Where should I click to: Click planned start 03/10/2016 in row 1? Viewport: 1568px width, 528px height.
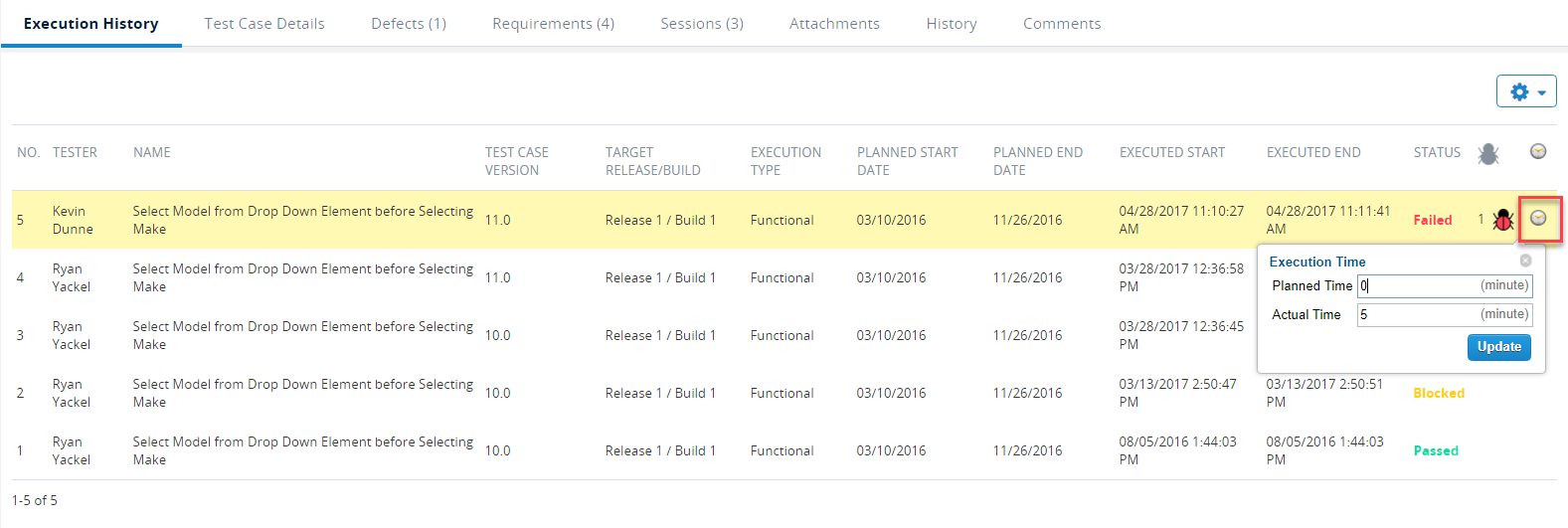[891, 450]
